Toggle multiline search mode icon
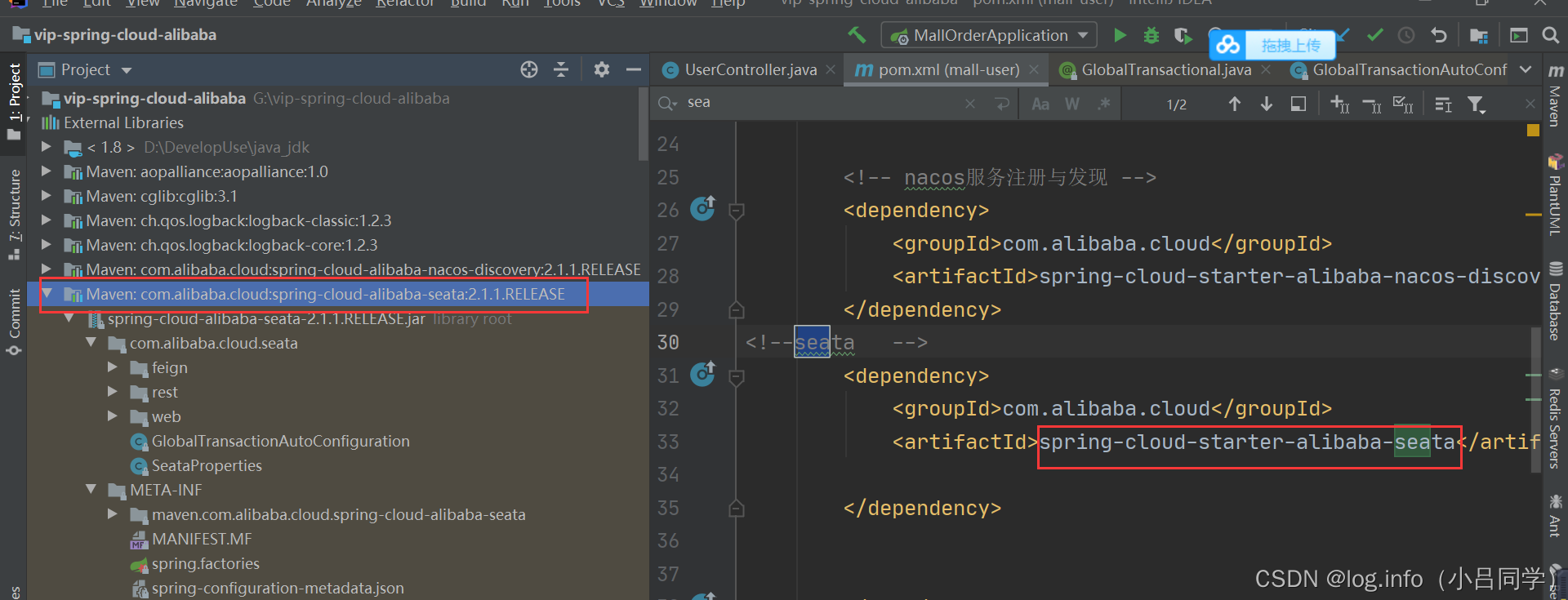Image resolution: width=1568 pixels, height=600 pixels. (x=1444, y=104)
